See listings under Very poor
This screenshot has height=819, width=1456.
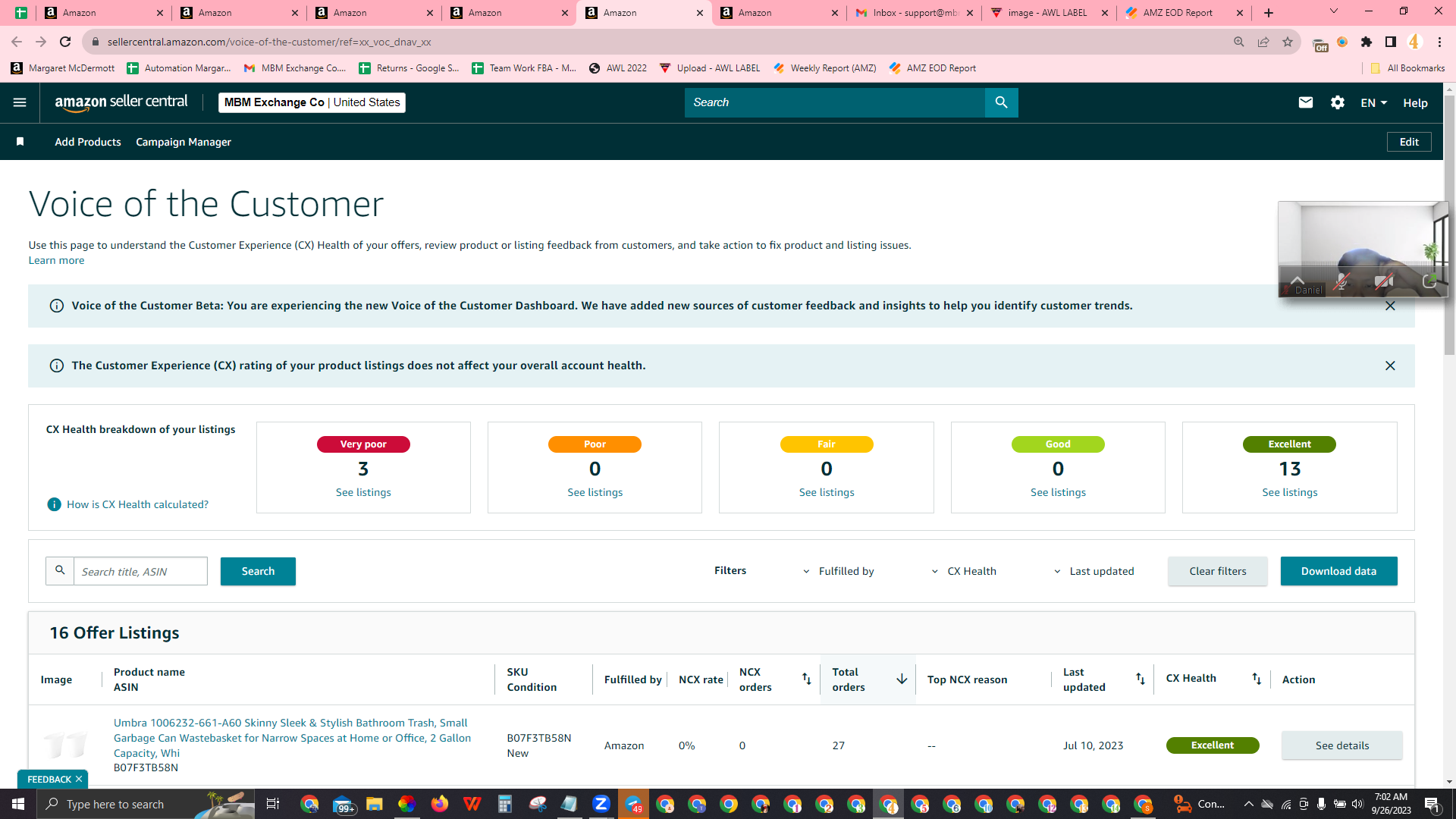pyautogui.click(x=363, y=492)
